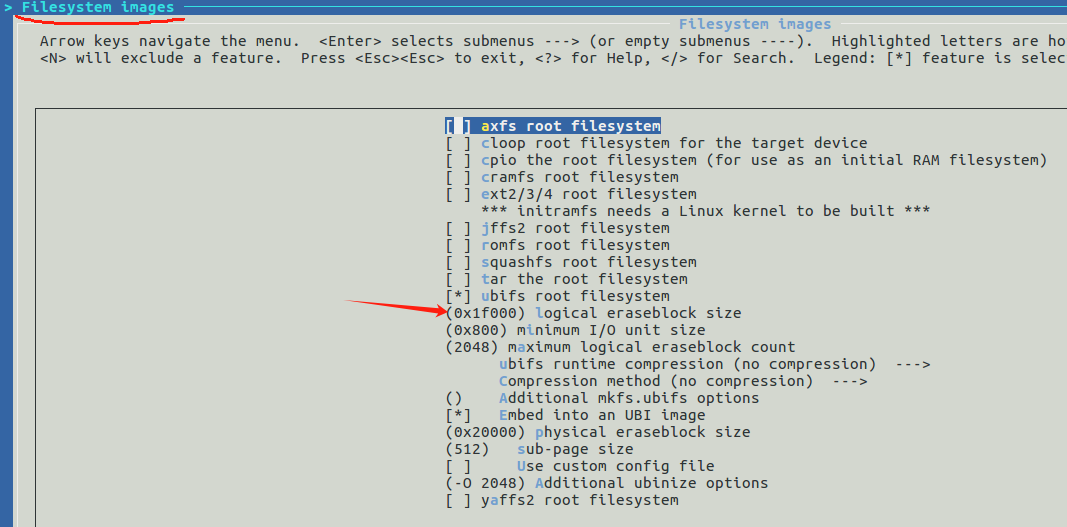Enable cpio the root filesystem option

[458, 160]
